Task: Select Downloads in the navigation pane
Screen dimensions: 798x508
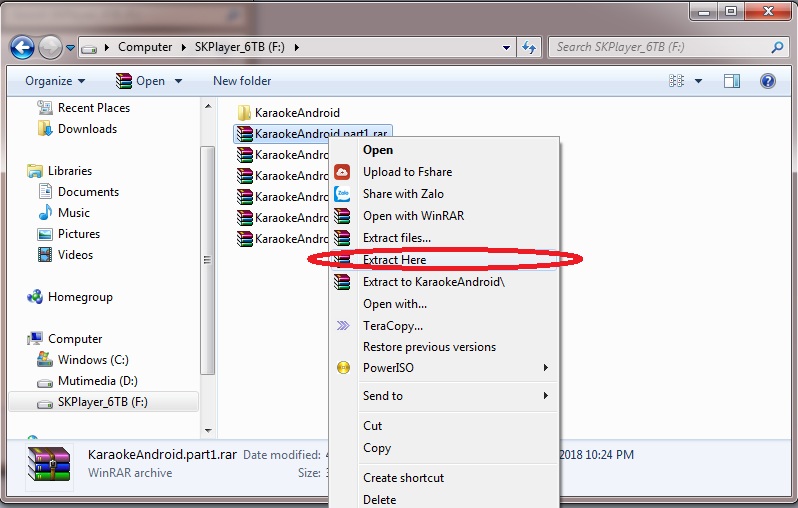Action: (77, 129)
